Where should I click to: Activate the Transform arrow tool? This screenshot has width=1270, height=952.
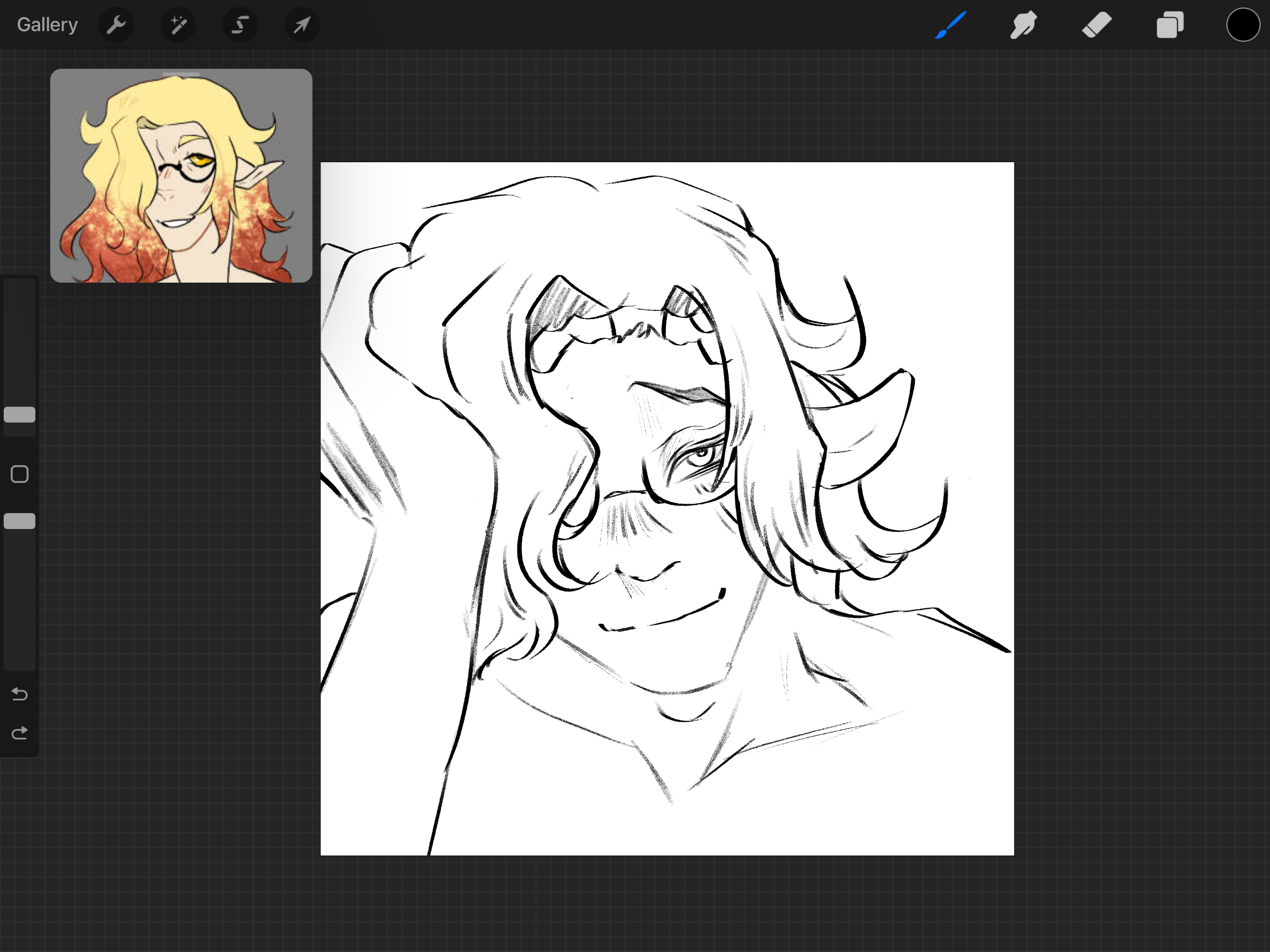click(302, 25)
